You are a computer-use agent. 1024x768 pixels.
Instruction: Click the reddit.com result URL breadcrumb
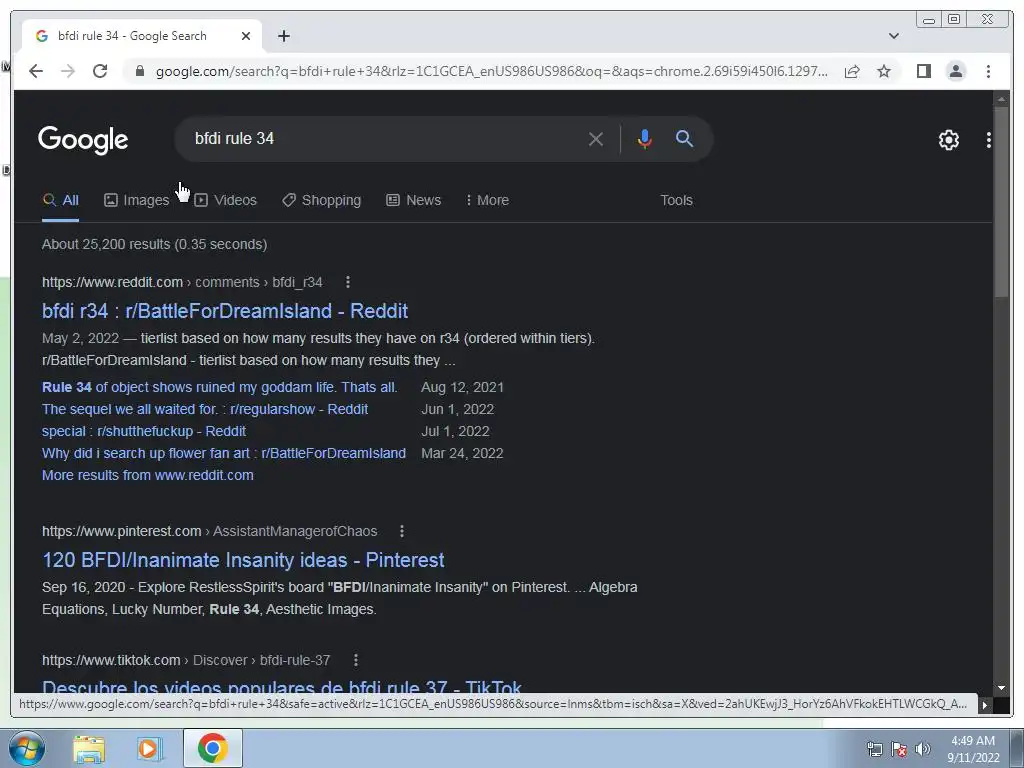(182, 282)
